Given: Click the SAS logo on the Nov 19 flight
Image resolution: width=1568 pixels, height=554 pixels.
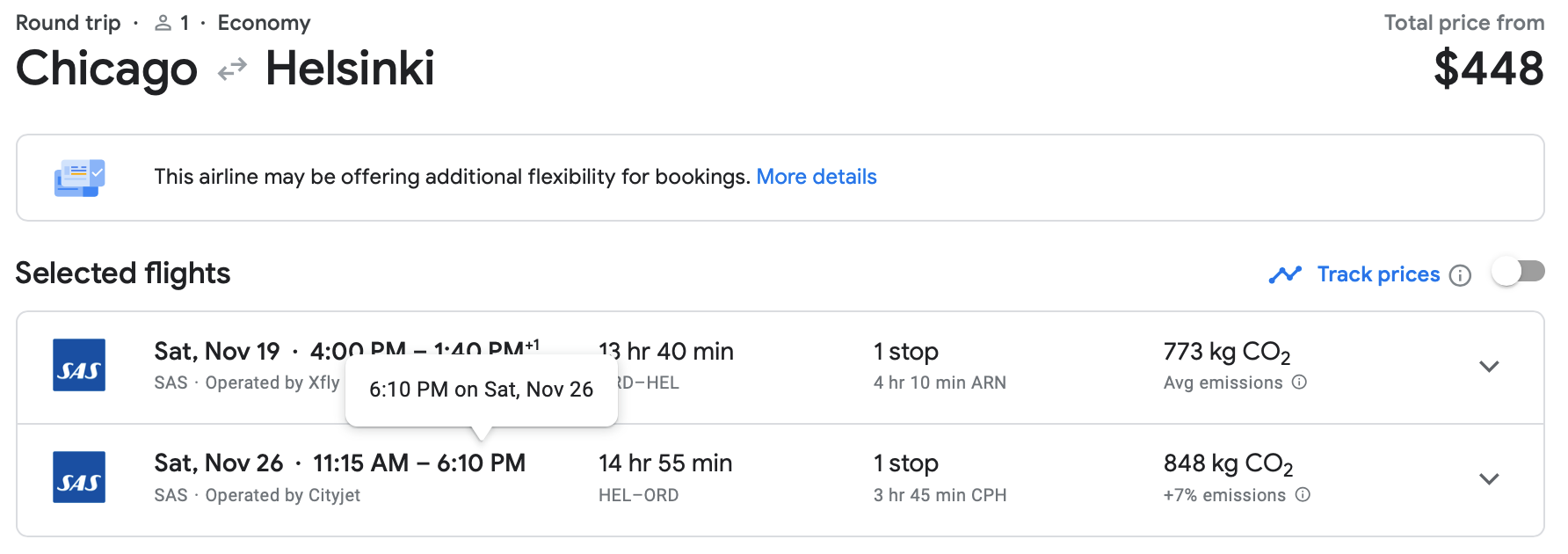Looking at the screenshot, I should point(79,365).
